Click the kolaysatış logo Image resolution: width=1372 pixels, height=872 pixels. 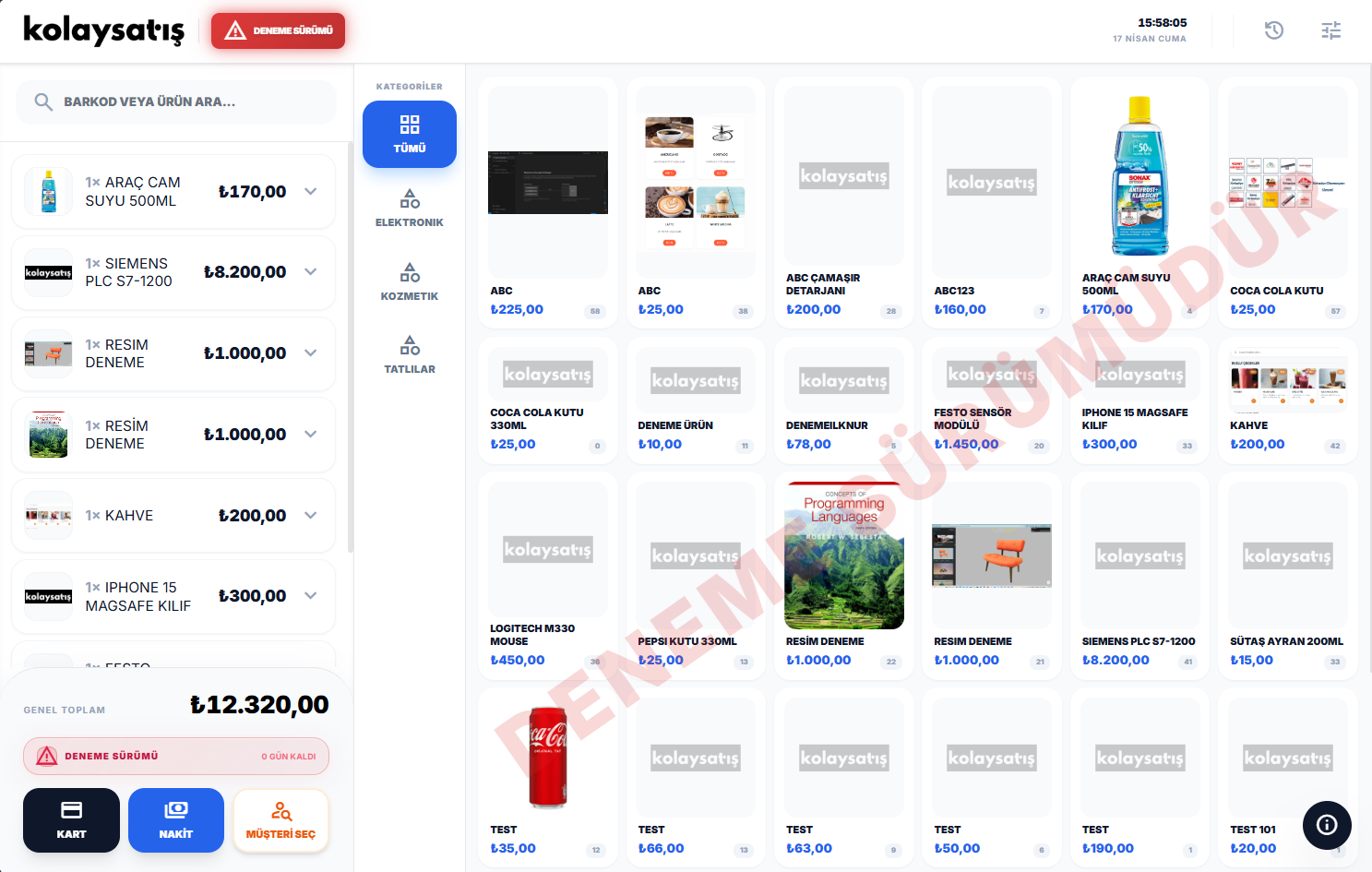point(103,30)
